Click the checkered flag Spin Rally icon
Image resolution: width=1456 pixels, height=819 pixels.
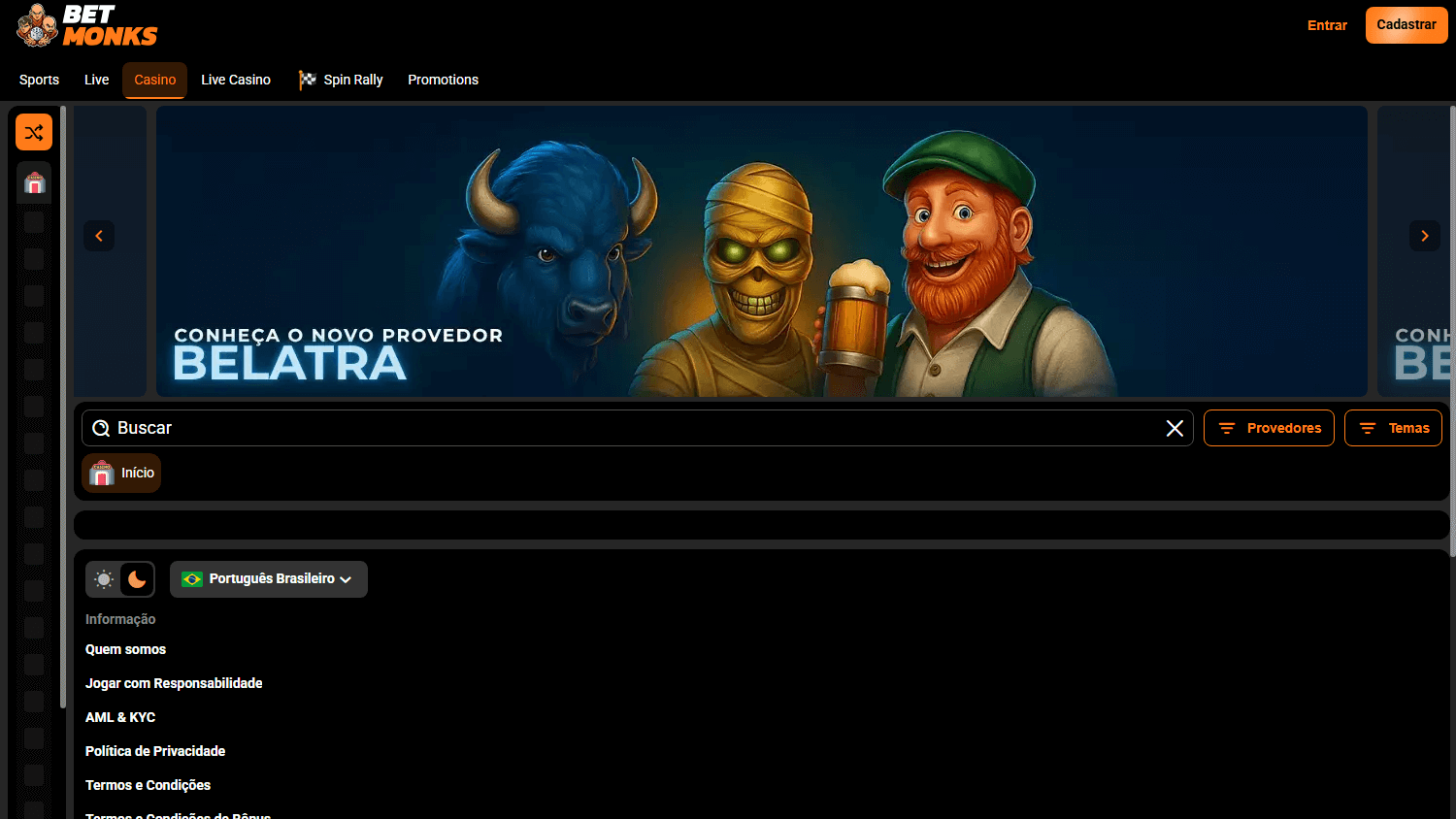(308, 80)
